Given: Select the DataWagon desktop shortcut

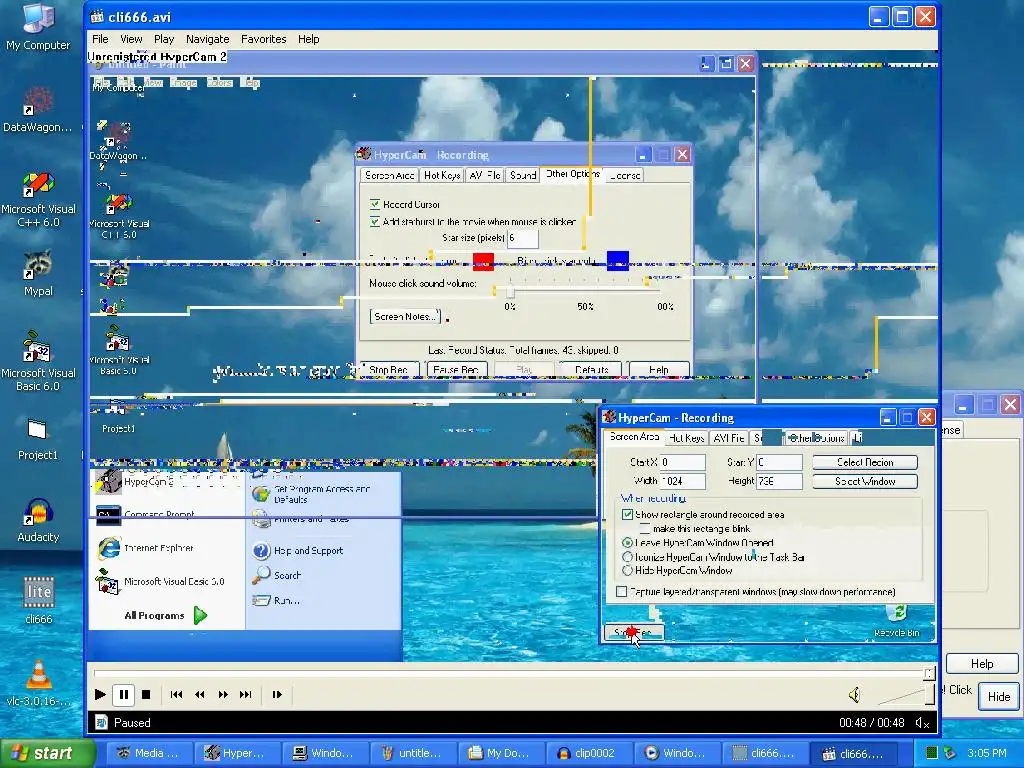Looking at the screenshot, I should pos(38,110).
